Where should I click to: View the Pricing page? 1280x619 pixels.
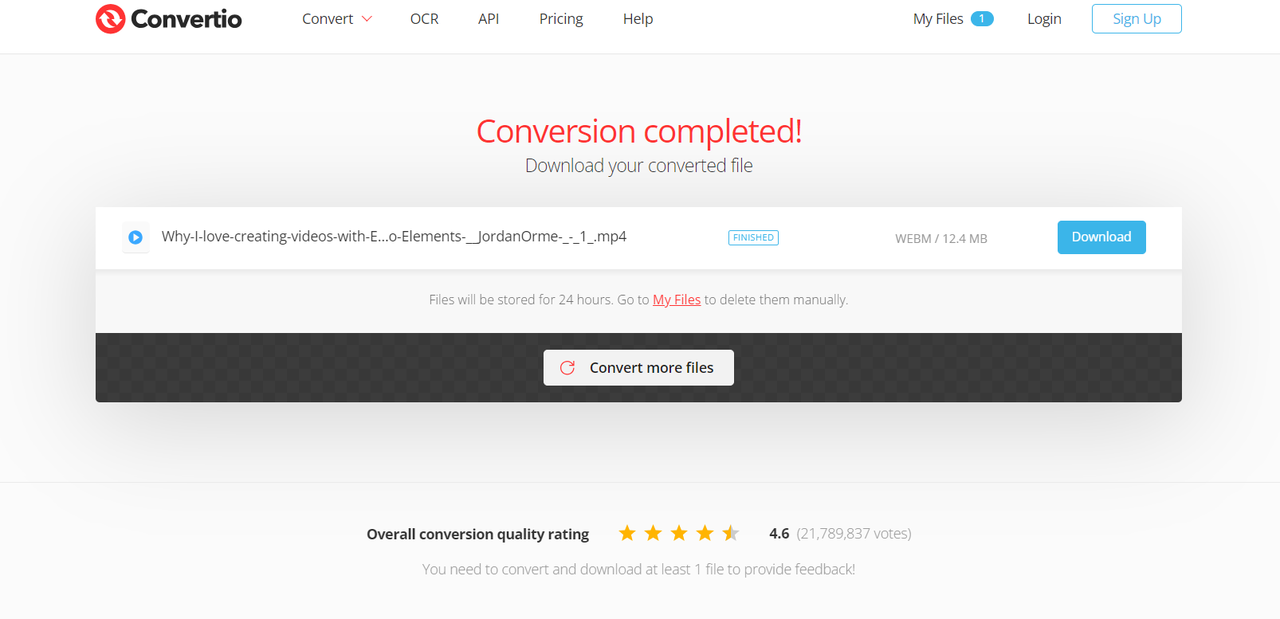561,19
